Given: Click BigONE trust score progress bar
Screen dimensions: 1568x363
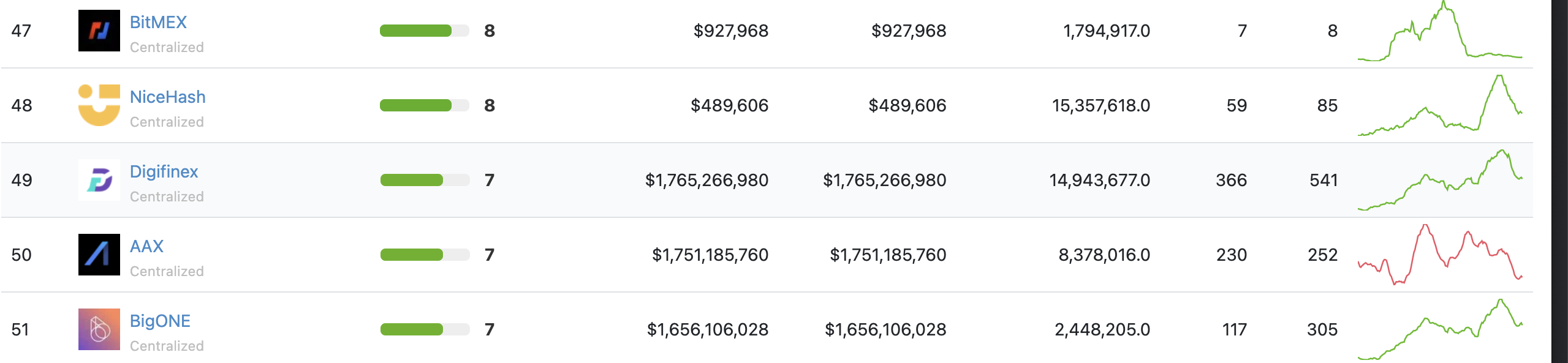Looking at the screenshot, I should pyautogui.click(x=424, y=329).
